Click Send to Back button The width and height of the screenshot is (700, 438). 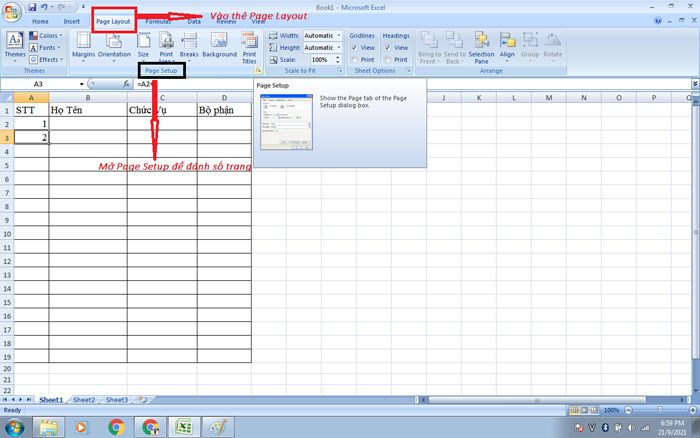454,48
